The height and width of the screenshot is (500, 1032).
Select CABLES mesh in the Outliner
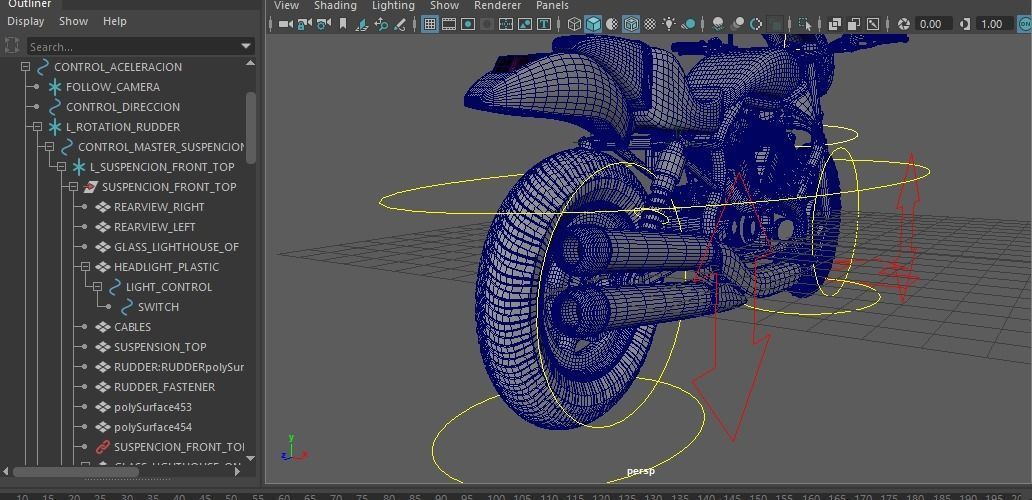132,327
